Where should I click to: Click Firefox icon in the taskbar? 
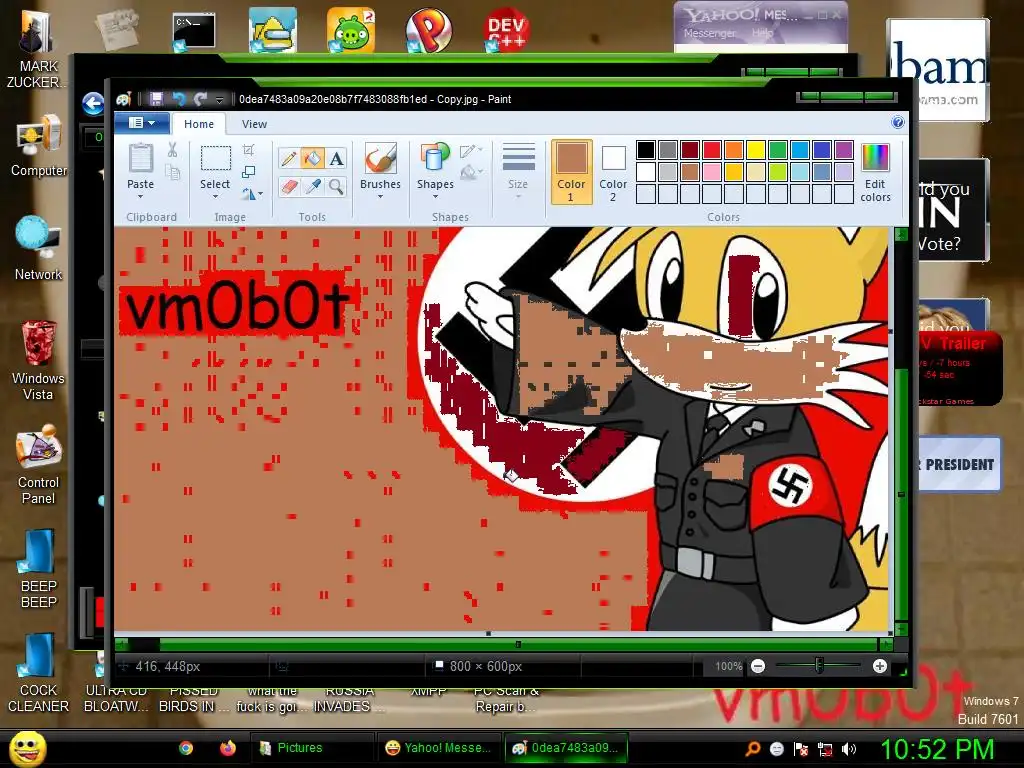click(227, 748)
